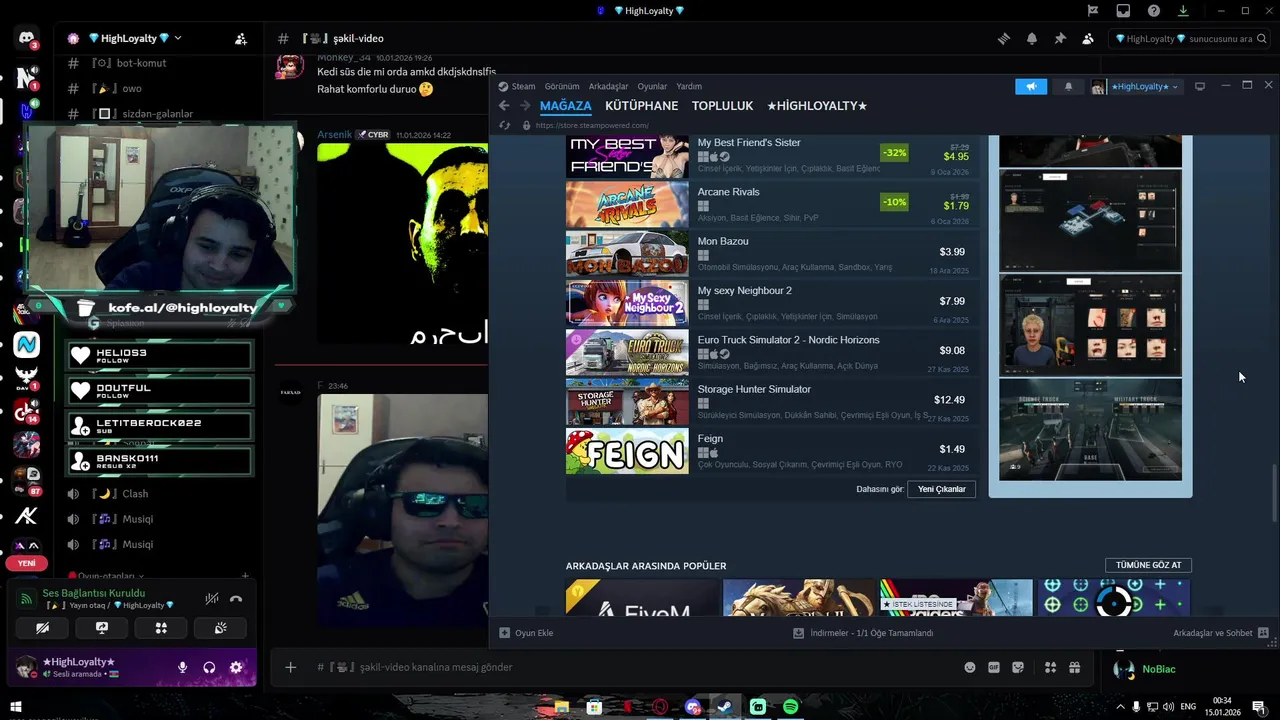Open Oyunlar menu in Steam
This screenshot has width=1280, height=720.
coord(652,87)
